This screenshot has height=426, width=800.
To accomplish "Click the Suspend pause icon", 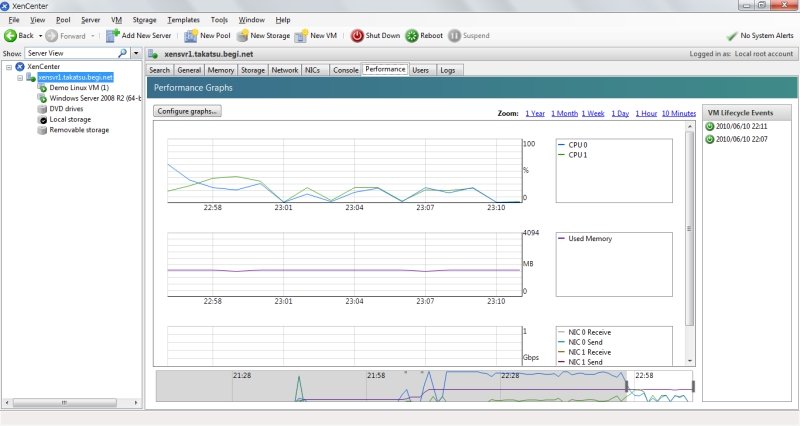I will pyautogui.click(x=454, y=36).
